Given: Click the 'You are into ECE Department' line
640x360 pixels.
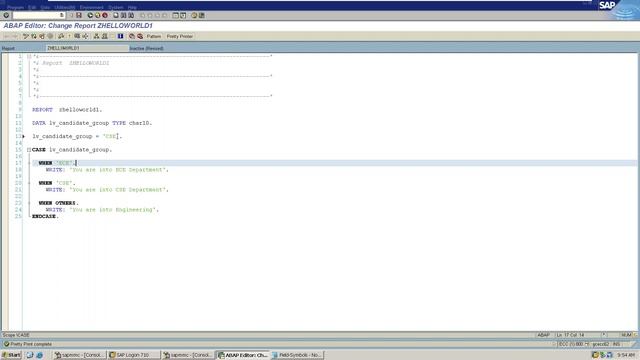Looking at the screenshot, I should [x=107, y=170].
